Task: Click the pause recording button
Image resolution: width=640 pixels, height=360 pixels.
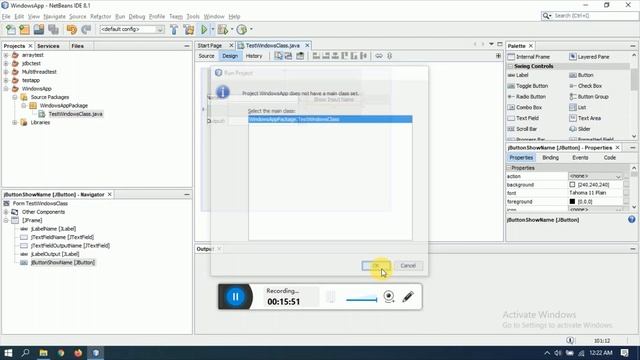Action: (236, 297)
